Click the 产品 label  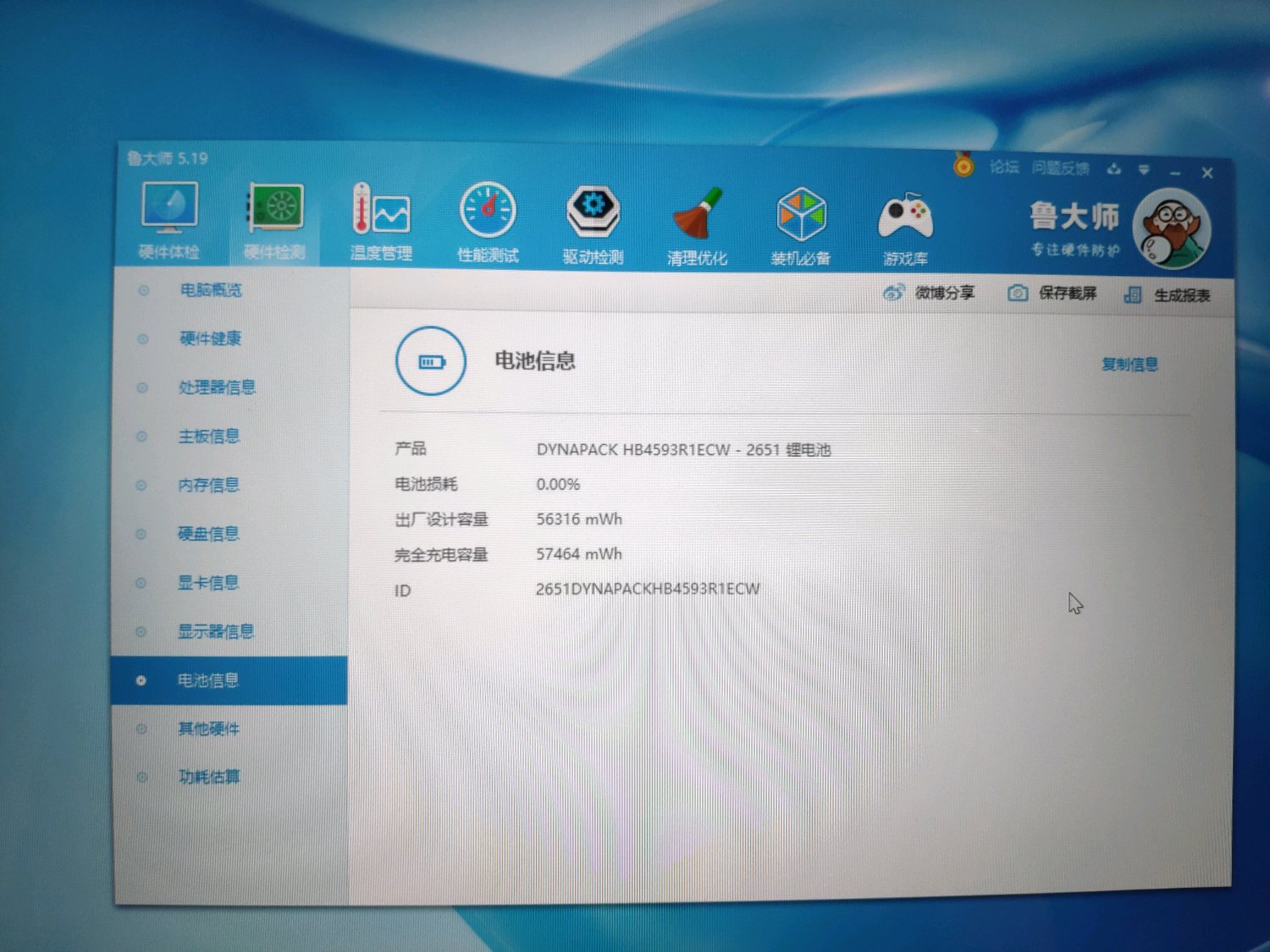tap(411, 448)
